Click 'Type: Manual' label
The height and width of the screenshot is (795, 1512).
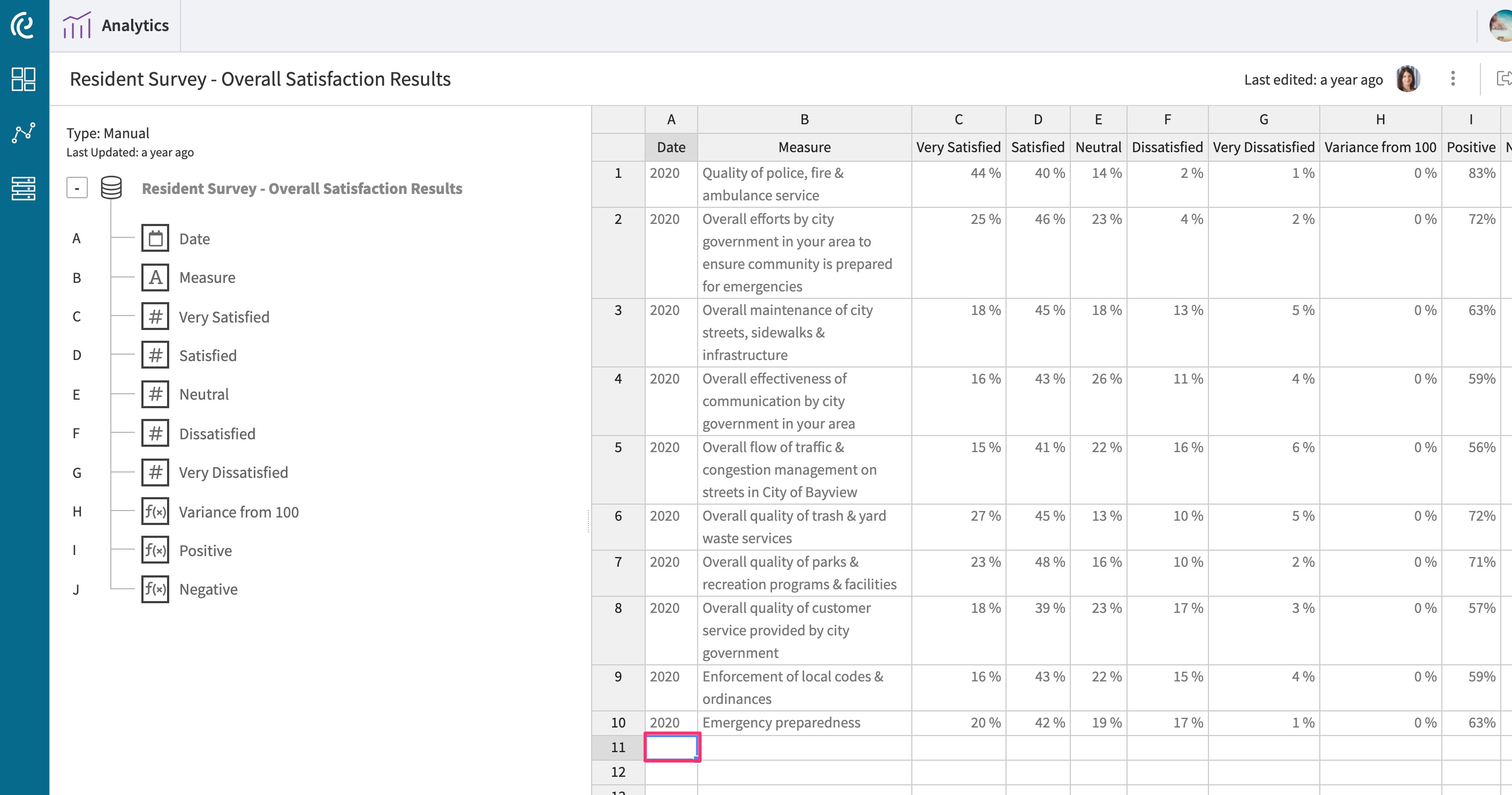pyautogui.click(x=108, y=133)
